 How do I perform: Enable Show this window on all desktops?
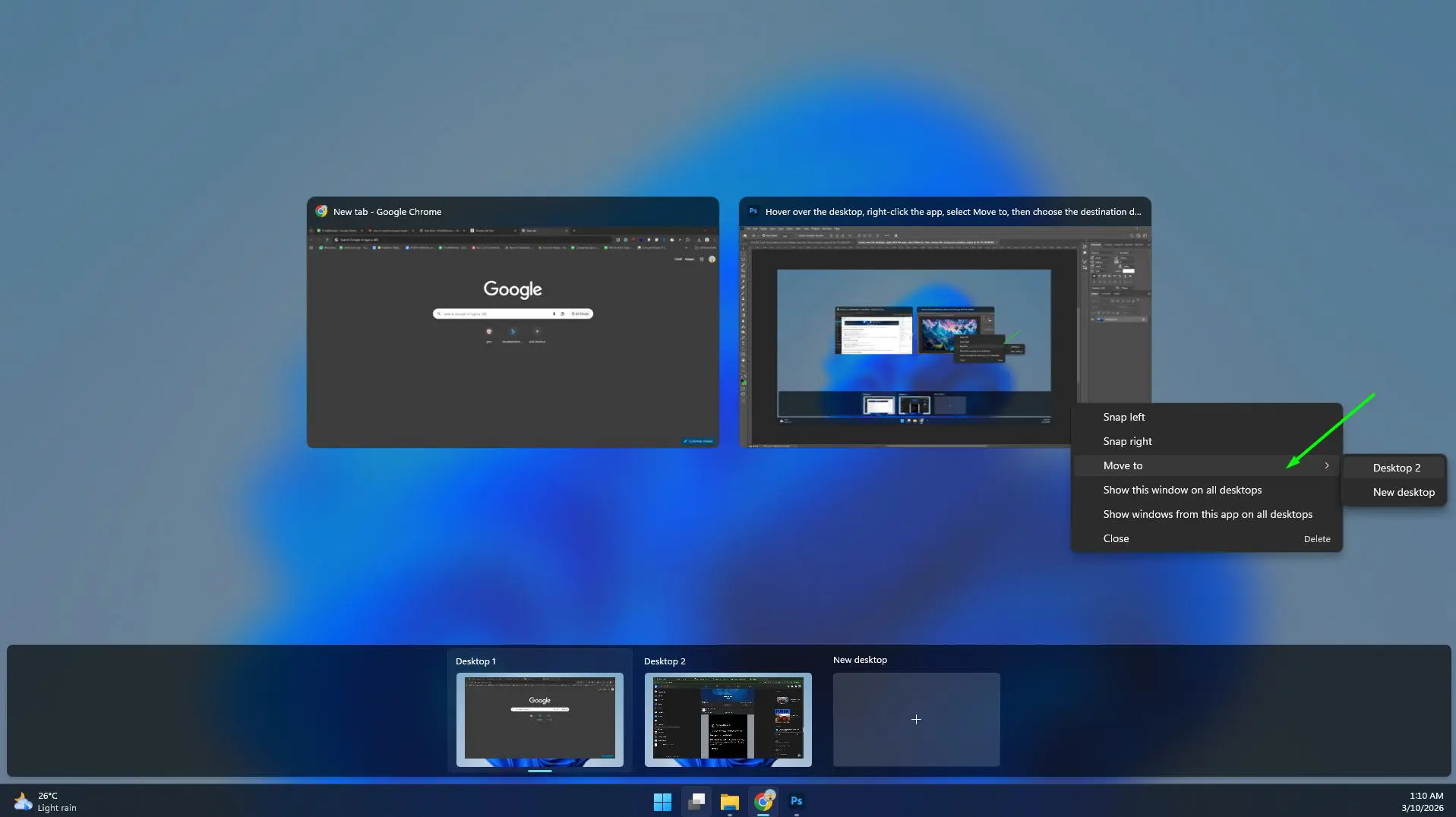[x=1182, y=490]
